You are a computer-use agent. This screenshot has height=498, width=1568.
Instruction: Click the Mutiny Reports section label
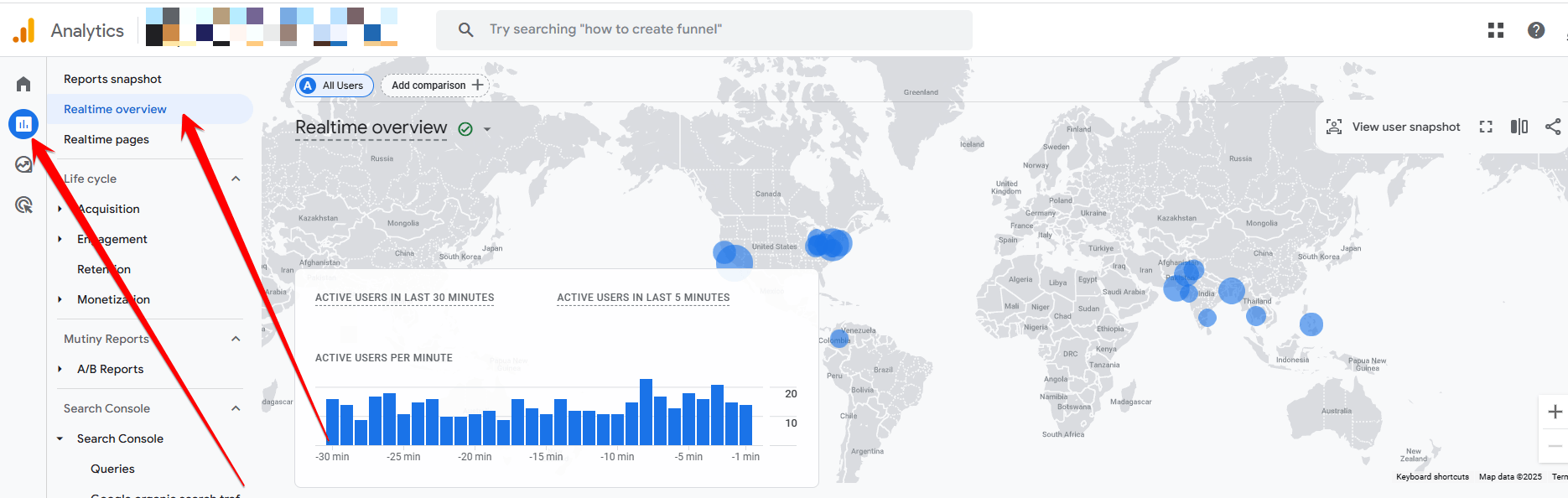106,339
